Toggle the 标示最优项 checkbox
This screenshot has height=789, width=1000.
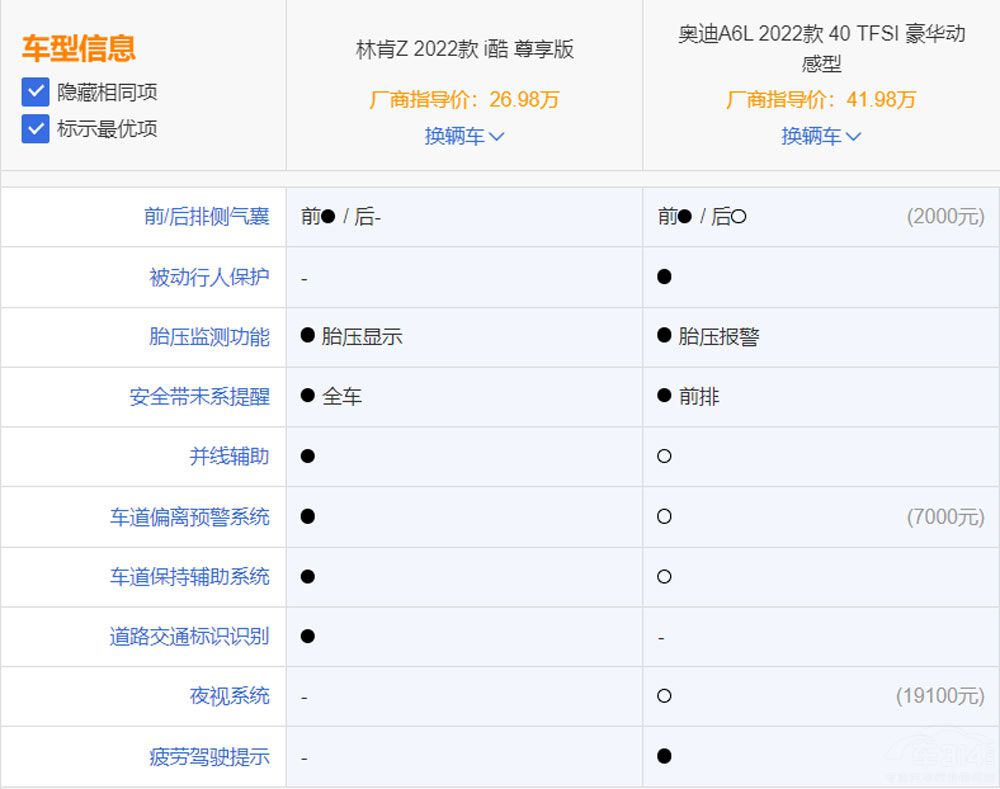[36, 129]
